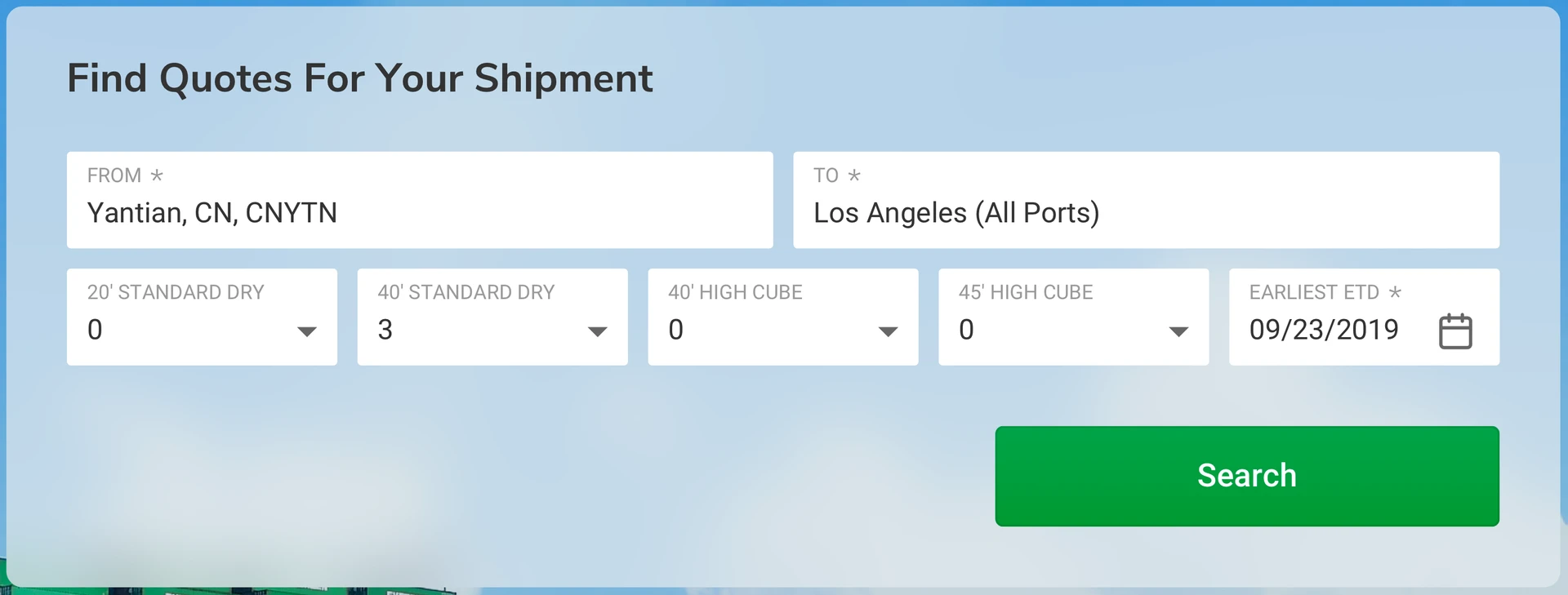The width and height of the screenshot is (1568, 595).
Task: Click the 09/23/2019 date value
Action: tap(1323, 330)
